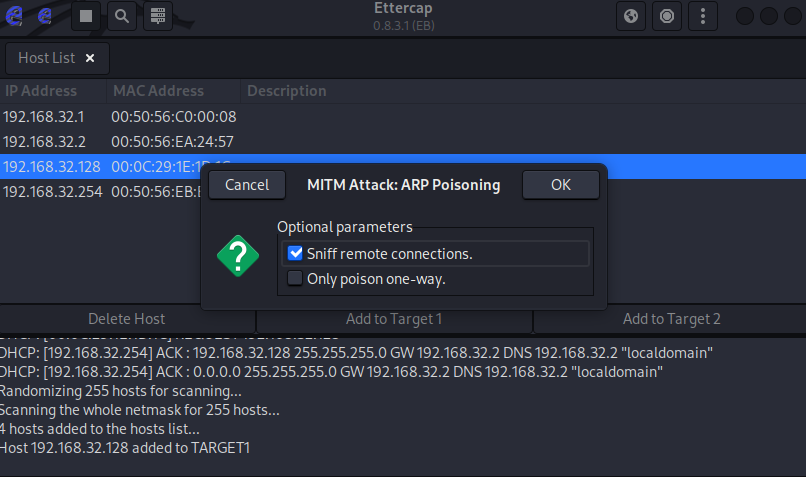Enable Only poison one-way checkbox
806x477 pixels.
click(x=295, y=279)
